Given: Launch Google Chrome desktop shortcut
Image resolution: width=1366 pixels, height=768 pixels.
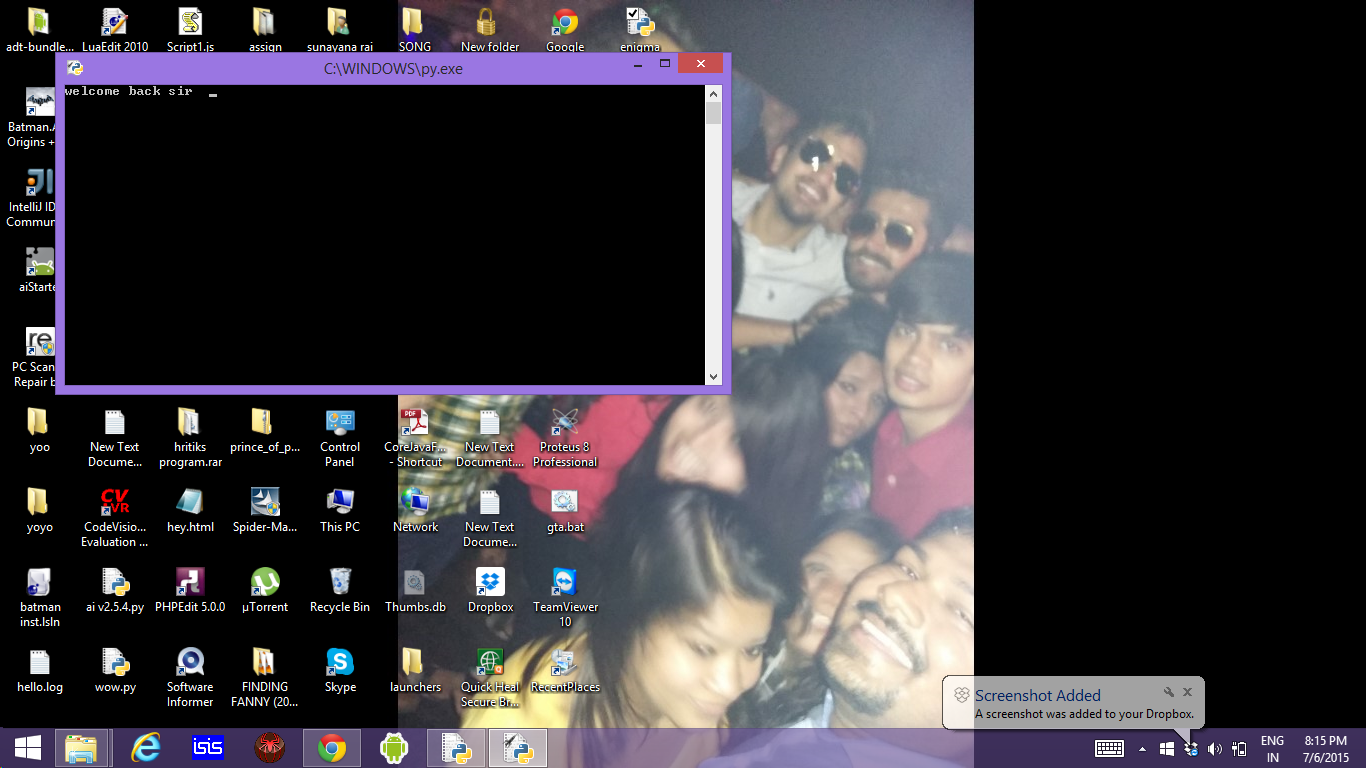Looking at the screenshot, I should click(x=565, y=30).
